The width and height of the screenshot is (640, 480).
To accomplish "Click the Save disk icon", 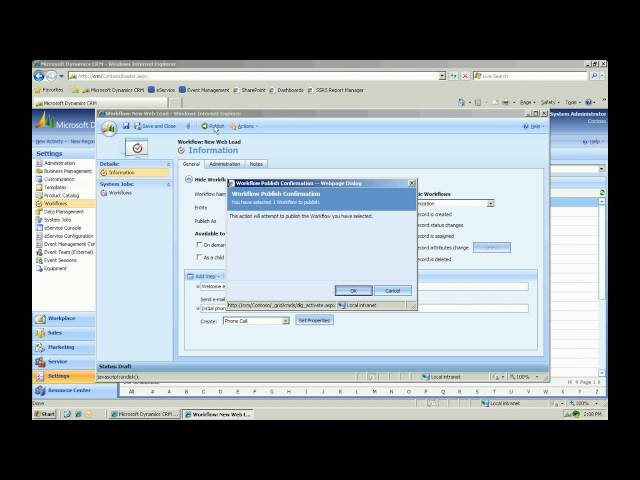I will (x=126, y=126).
